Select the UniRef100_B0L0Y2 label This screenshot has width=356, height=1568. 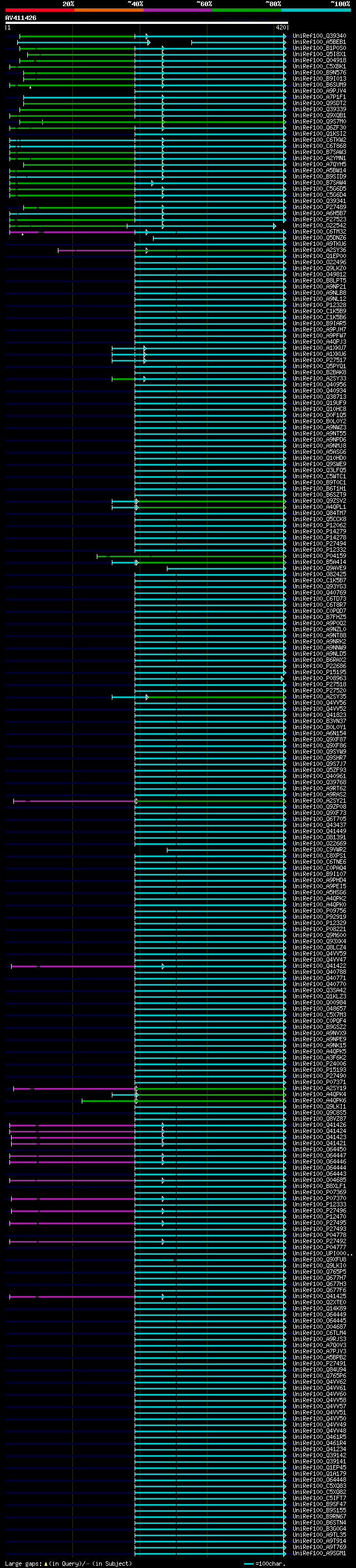coord(319,421)
